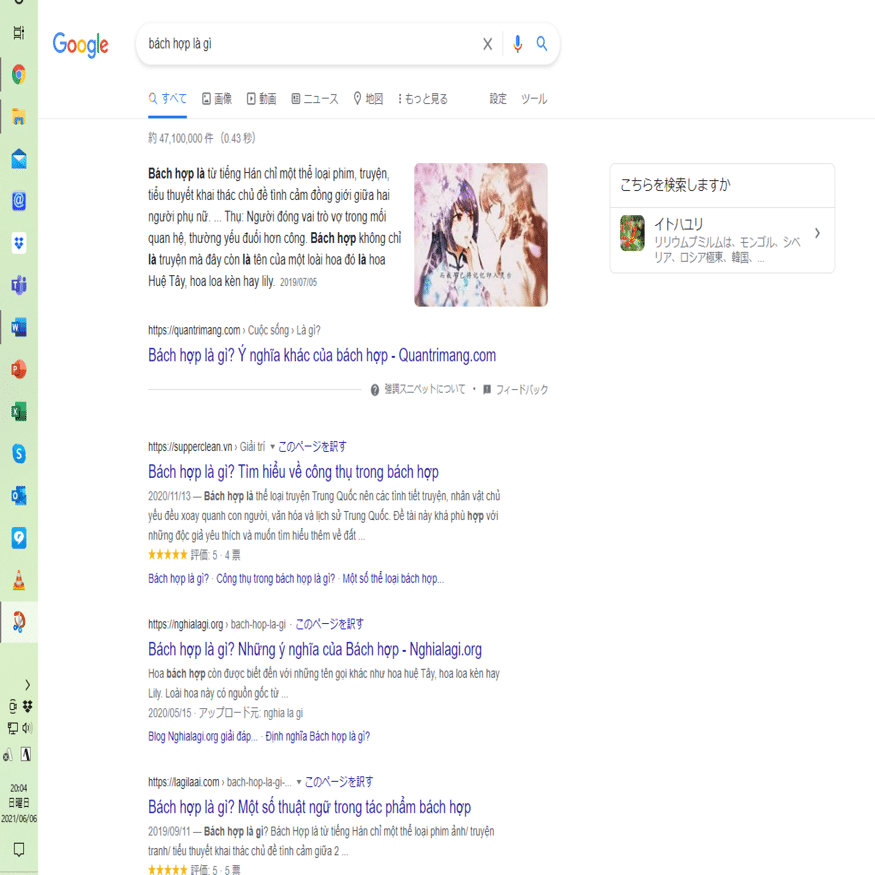The image size is (875, 875).
Task: Open the Nghialagi.org result link
Action: [315, 649]
